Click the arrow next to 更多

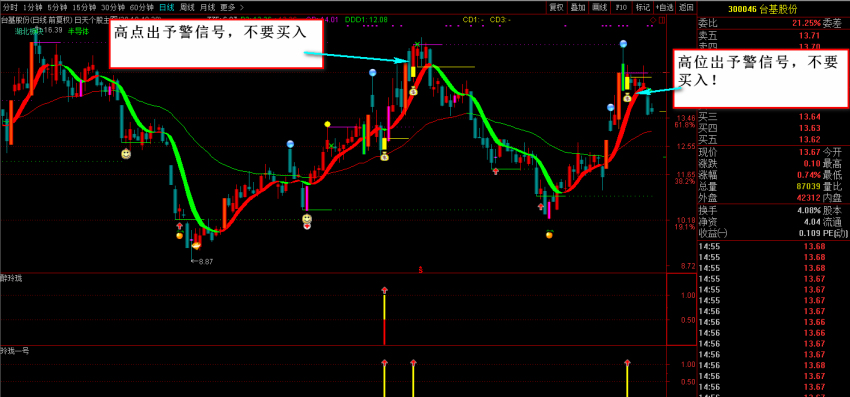coord(241,7)
